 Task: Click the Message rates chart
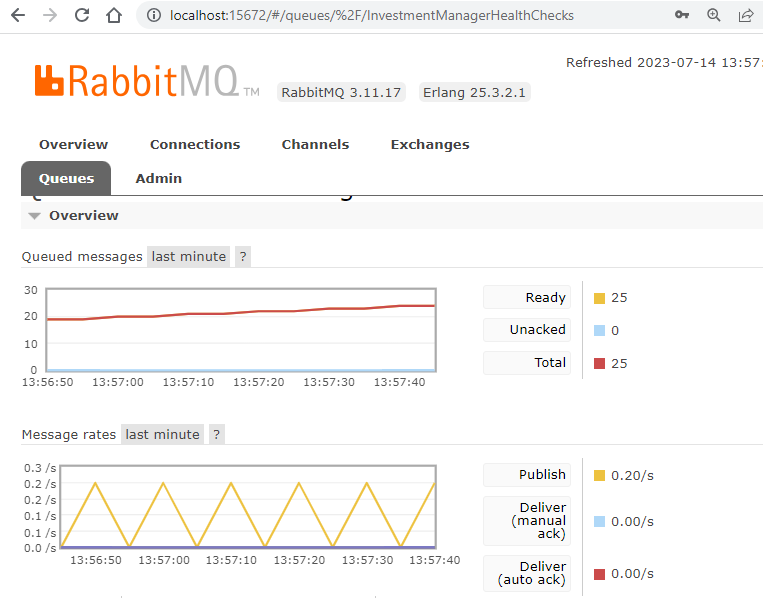pos(248,507)
